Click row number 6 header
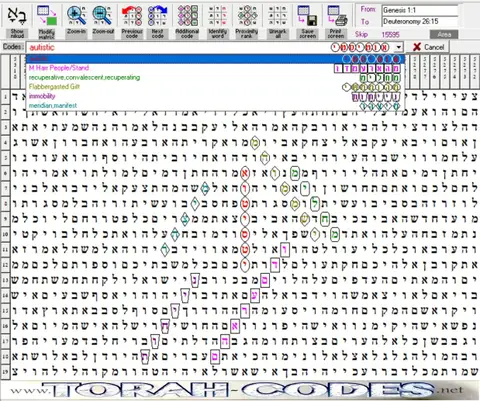 pyautogui.click(x=5, y=173)
